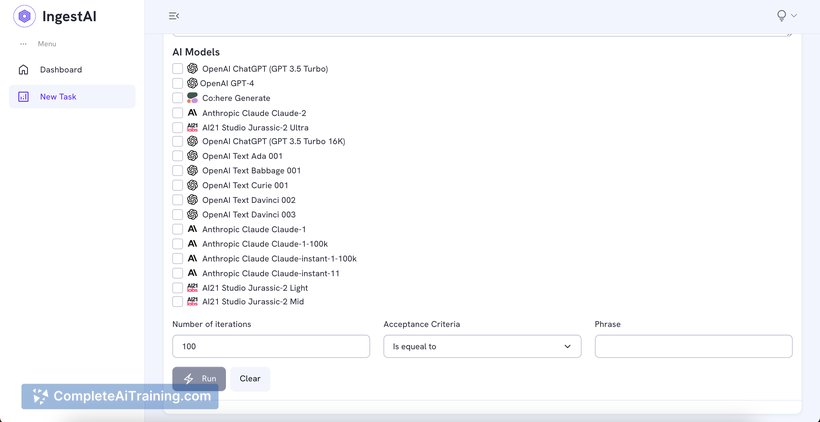The width and height of the screenshot is (820, 422).
Task: Click the Anthropic logo beside Claude-1-100k
Action: (x=192, y=244)
